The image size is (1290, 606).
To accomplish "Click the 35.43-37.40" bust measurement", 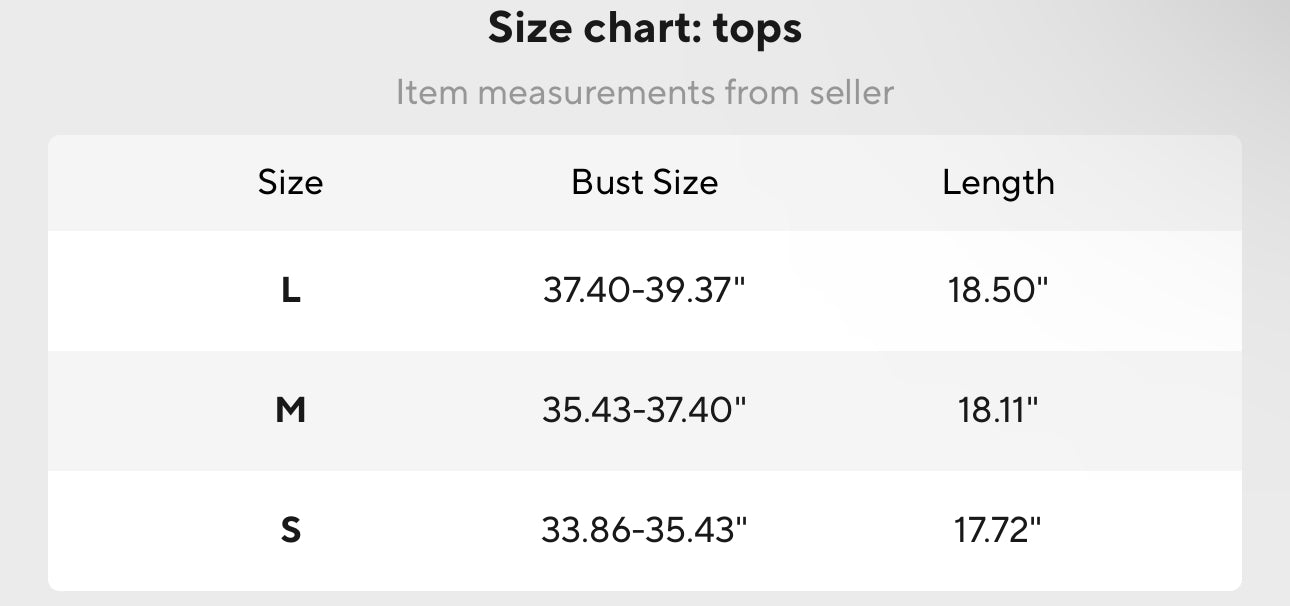I will (x=645, y=410).
